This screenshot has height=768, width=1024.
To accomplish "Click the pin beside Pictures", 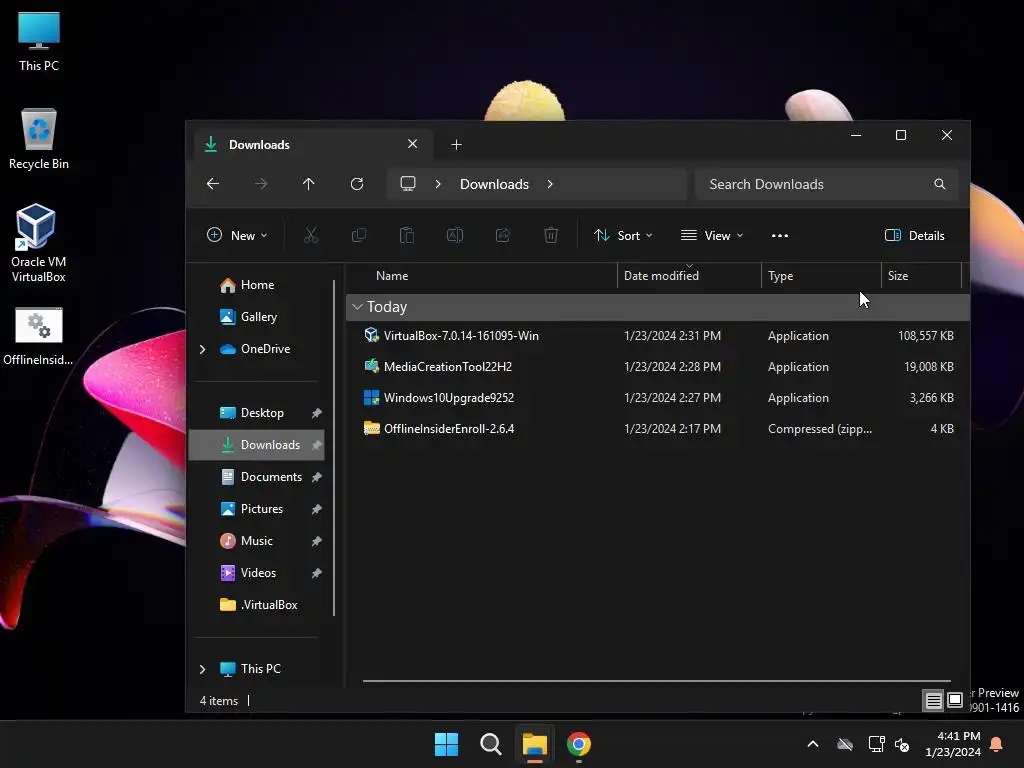I will coord(317,509).
